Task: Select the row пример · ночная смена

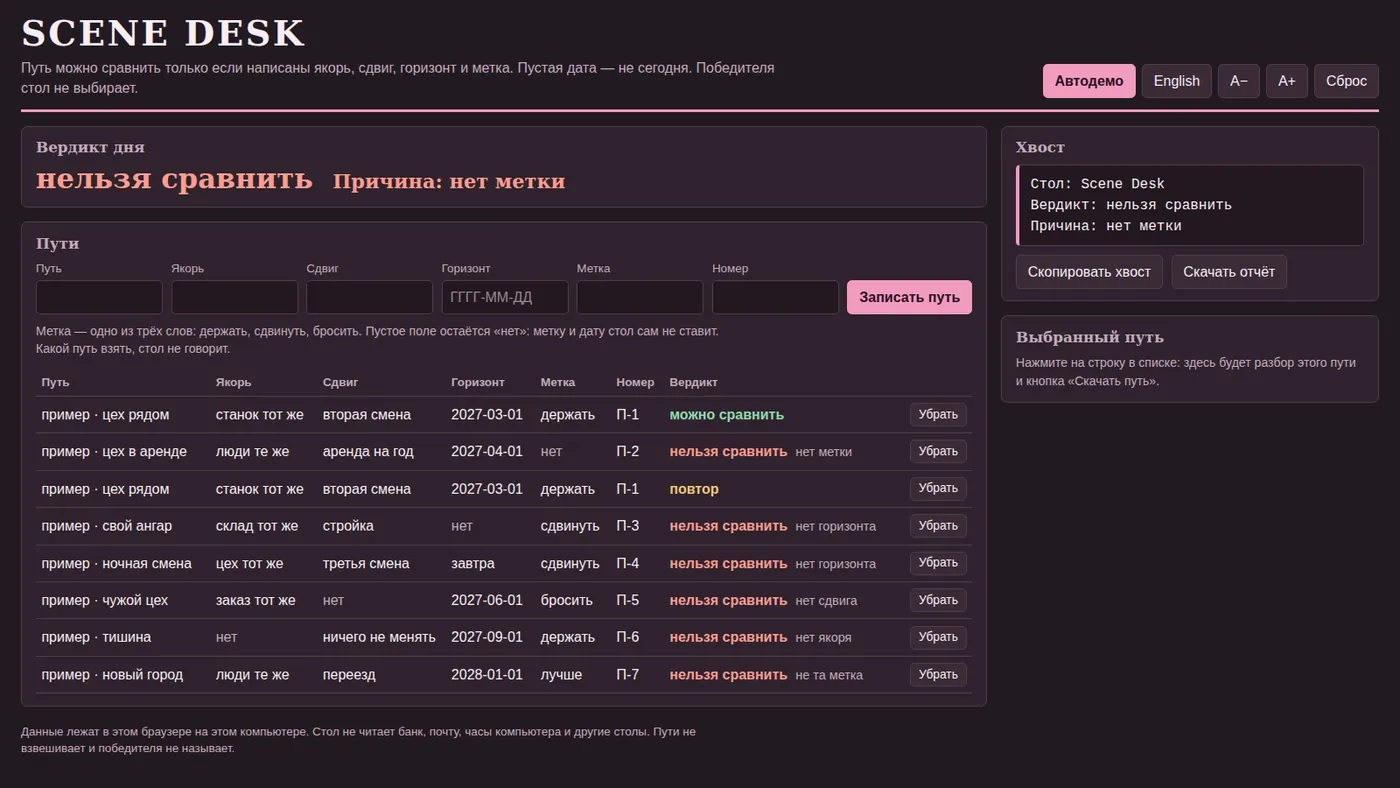Action: tap(504, 563)
